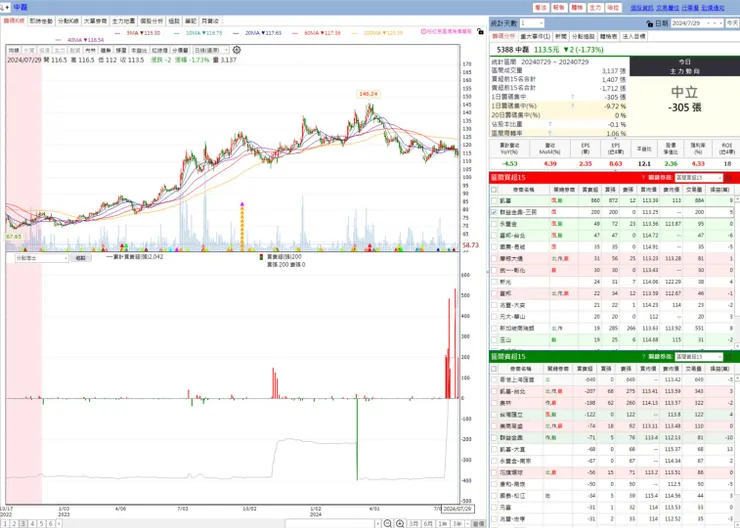
Task: Toggle the 本益比 chart overlay button
Action: pyautogui.click(x=138, y=50)
